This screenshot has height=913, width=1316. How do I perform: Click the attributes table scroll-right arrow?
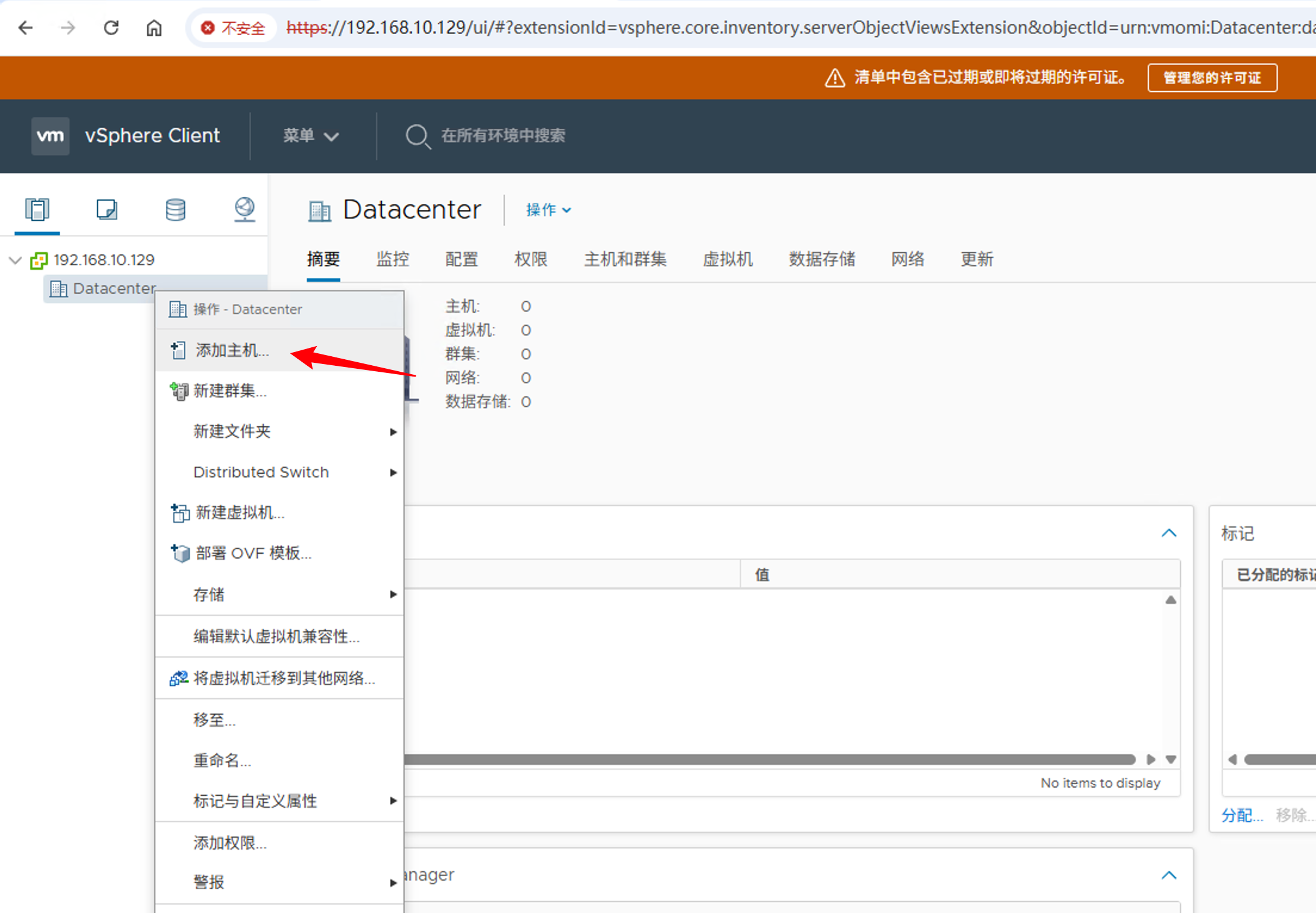pyautogui.click(x=1151, y=760)
